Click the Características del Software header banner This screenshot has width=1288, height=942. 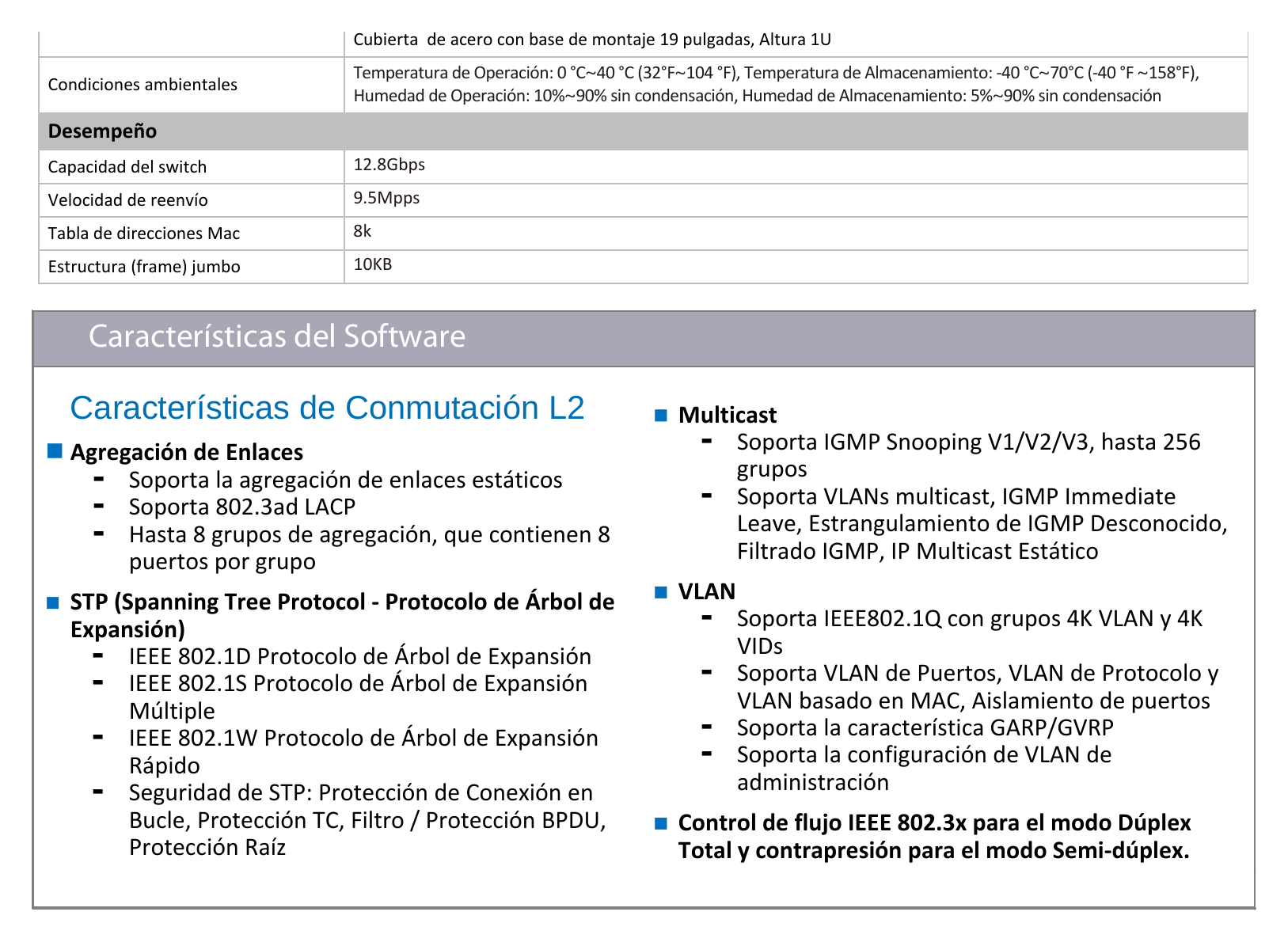pos(644,338)
